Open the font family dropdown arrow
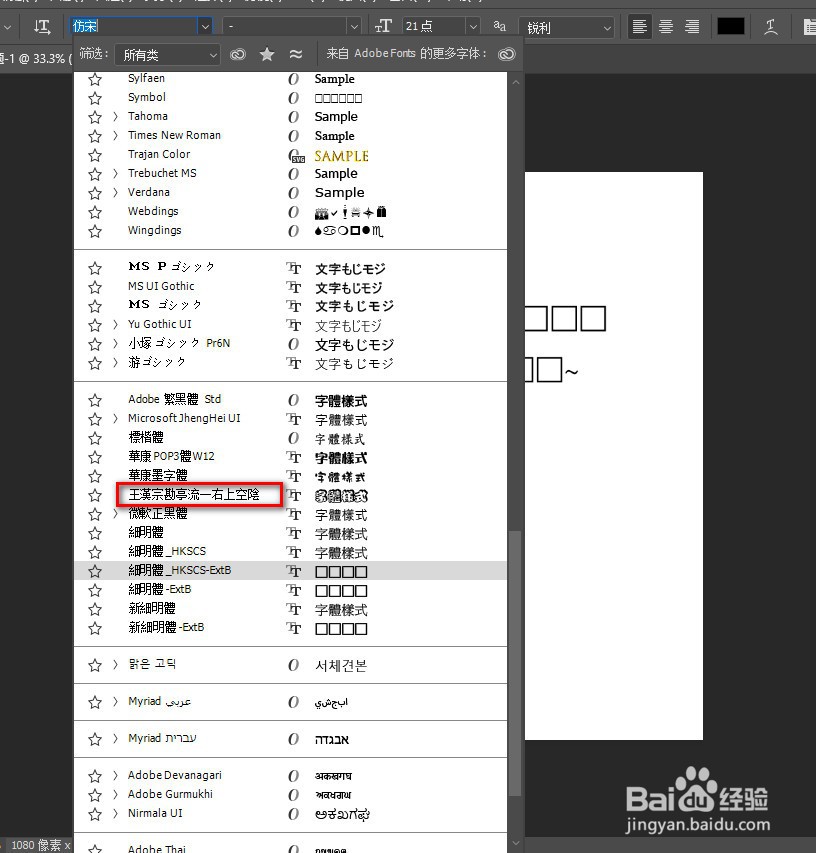The width and height of the screenshot is (816, 853). pos(205,26)
